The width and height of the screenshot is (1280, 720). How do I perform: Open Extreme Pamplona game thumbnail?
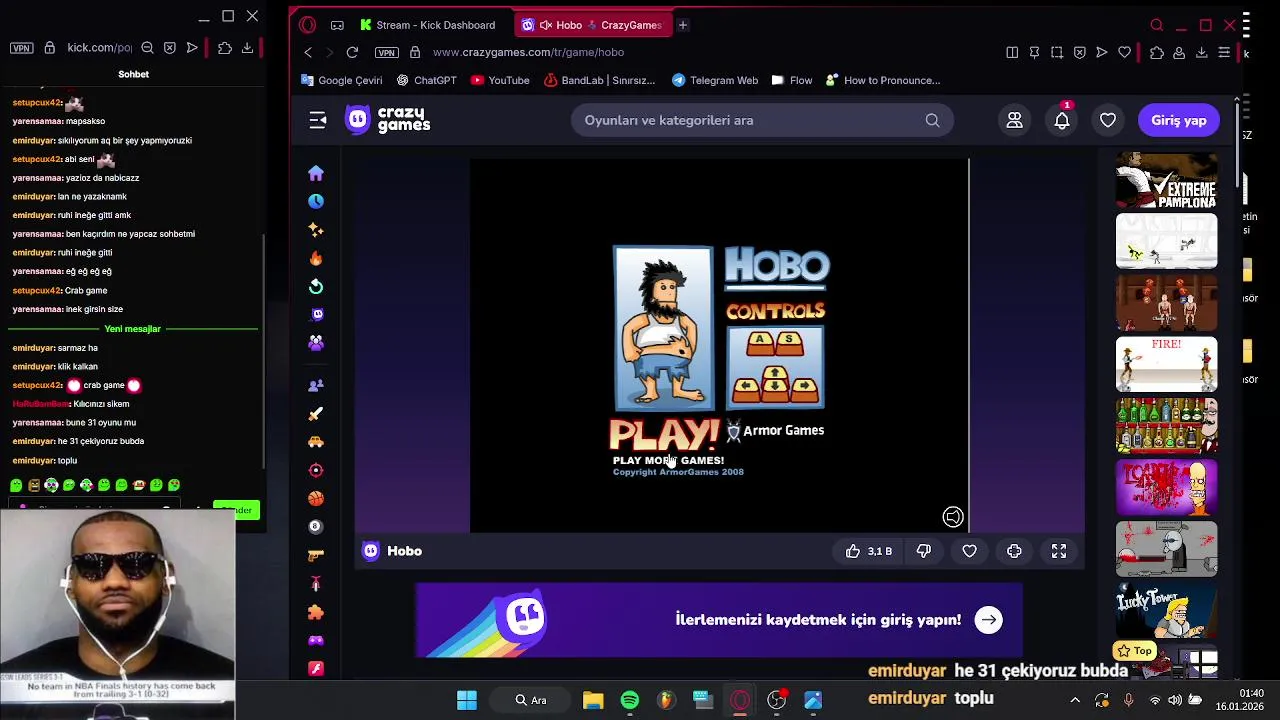pyautogui.click(x=1167, y=180)
